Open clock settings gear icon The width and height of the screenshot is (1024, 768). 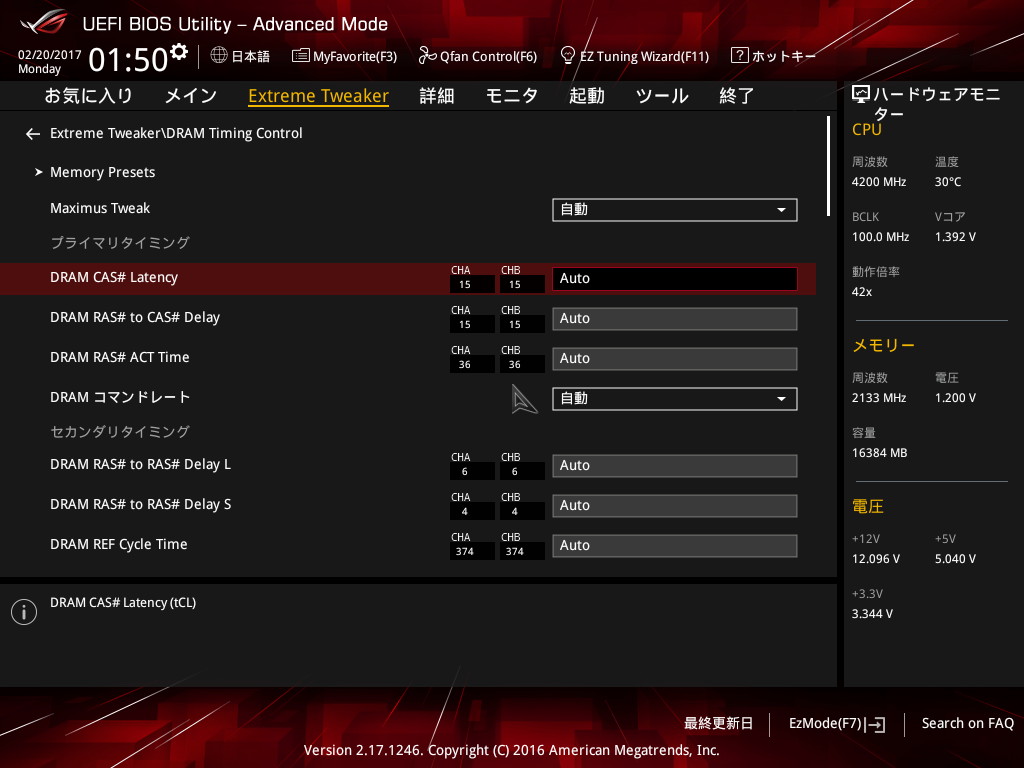point(179,52)
